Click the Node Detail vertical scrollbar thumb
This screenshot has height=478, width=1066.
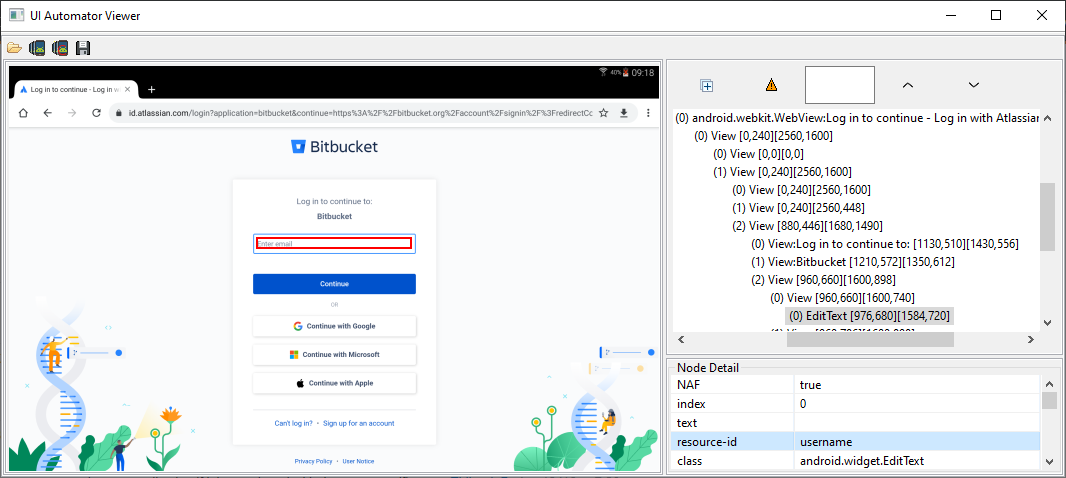[x=1050, y=400]
